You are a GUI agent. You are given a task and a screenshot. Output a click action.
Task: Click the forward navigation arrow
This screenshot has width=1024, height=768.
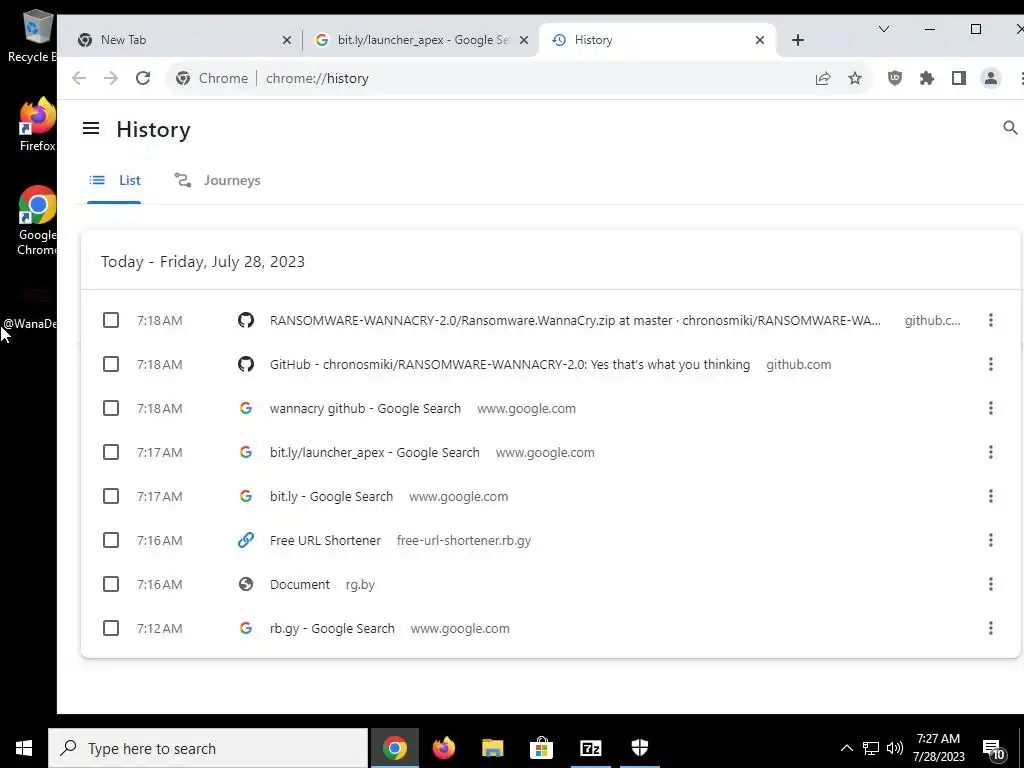click(x=111, y=78)
